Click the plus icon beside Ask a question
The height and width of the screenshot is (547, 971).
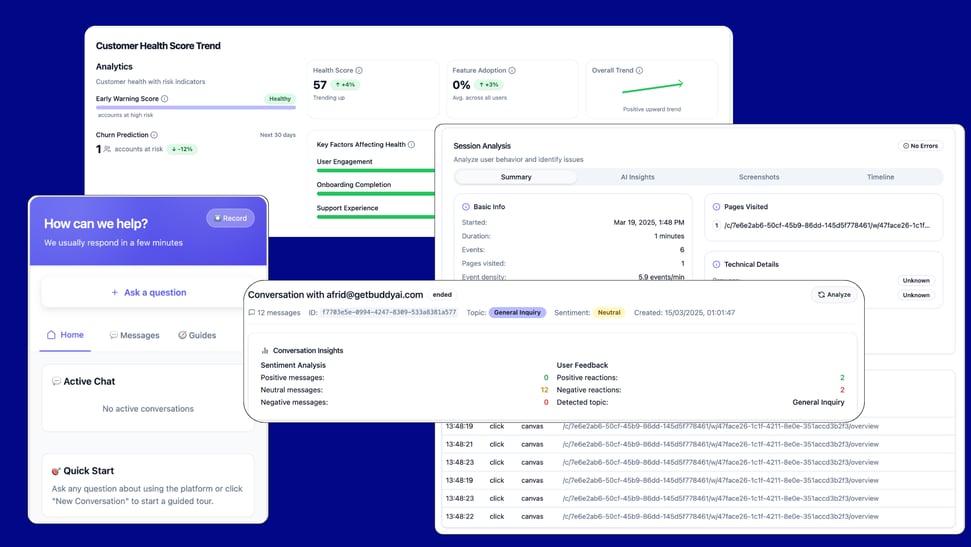tap(115, 292)
